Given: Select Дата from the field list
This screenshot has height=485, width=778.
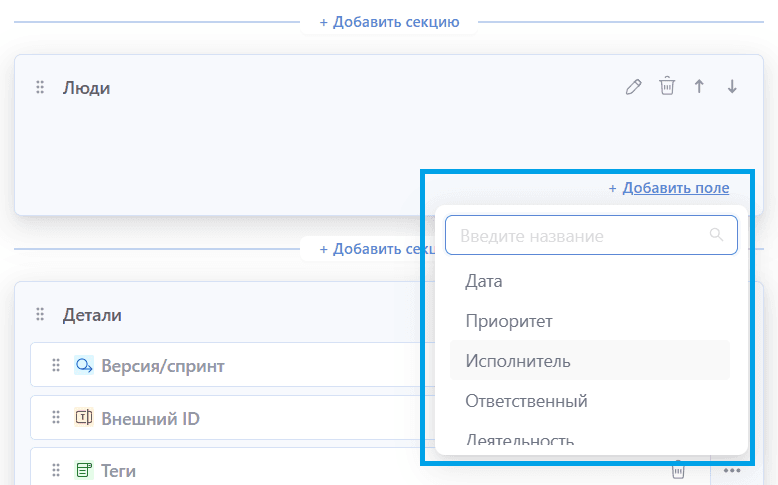Looking at the screenshot, I should [484, 282].
